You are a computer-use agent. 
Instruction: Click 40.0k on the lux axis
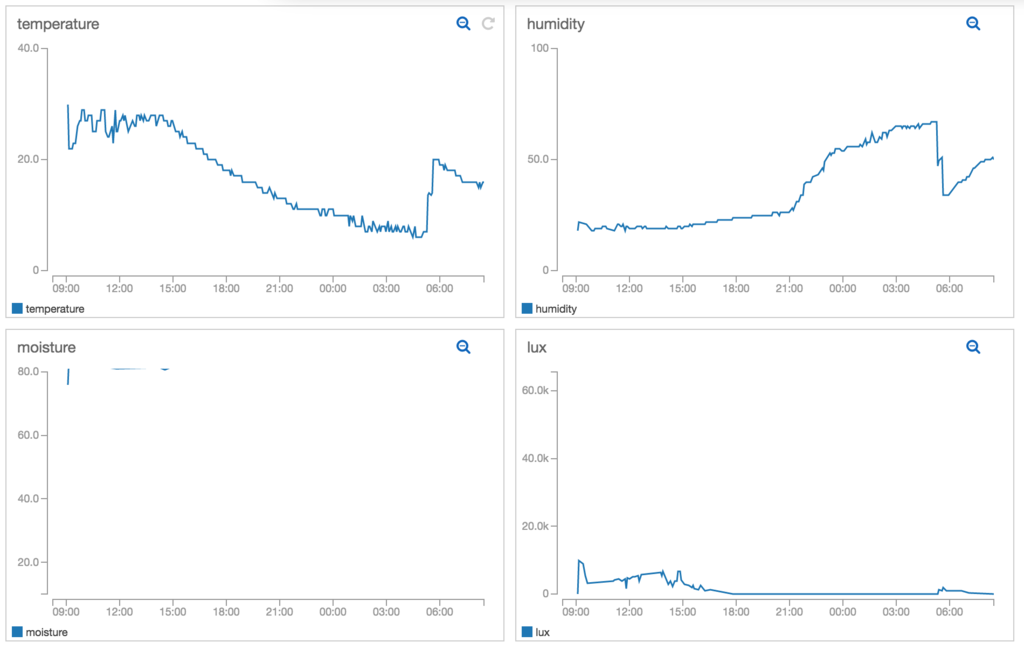(536, 458)
